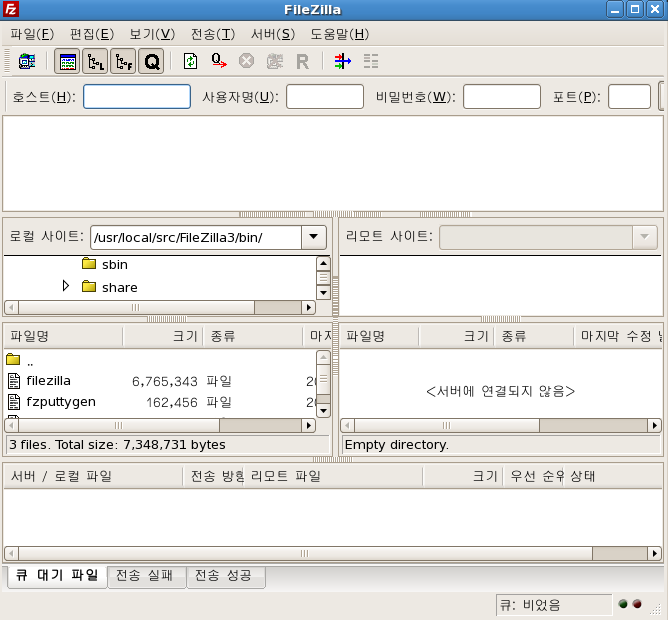Click the red activity indicator light
The image size is (668, 620).
click(x=637, y=604)
